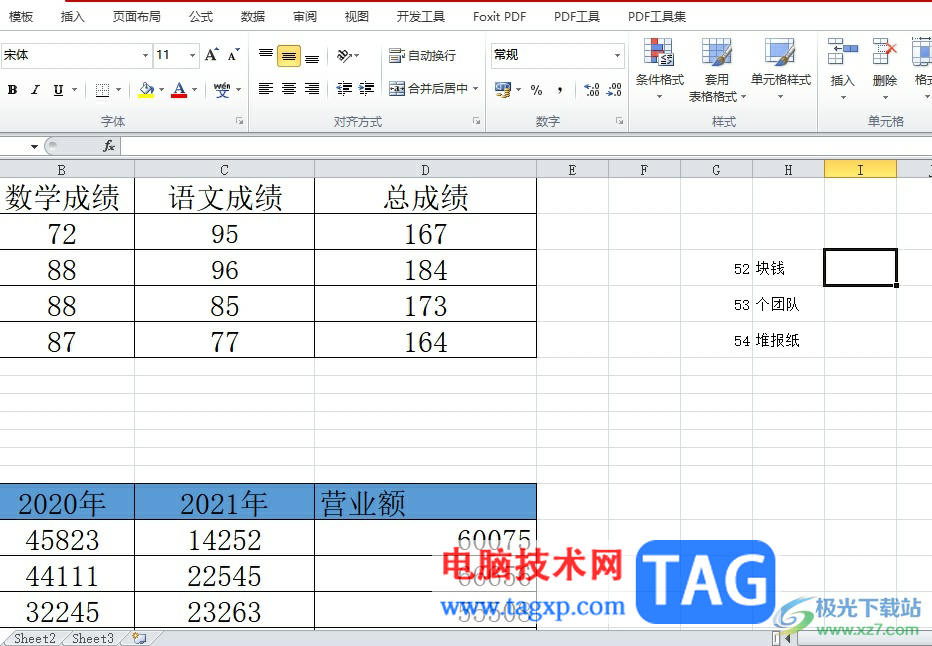Open 套用表格格式 table formats
Screen dimensions: 932x646
coord(717,70)
